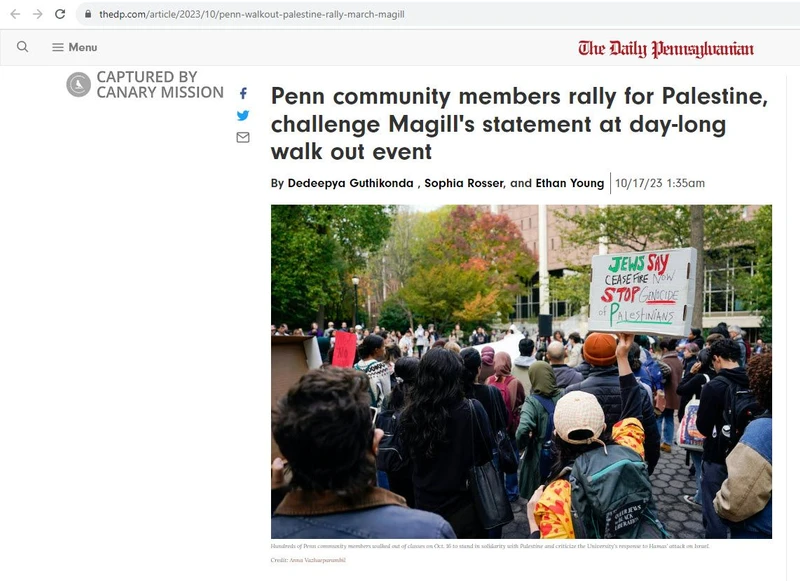The width and height of the screenshot is (800, 581).
Task: Open author Sophia Rosser's page
Action: click(x=464, y=183)
